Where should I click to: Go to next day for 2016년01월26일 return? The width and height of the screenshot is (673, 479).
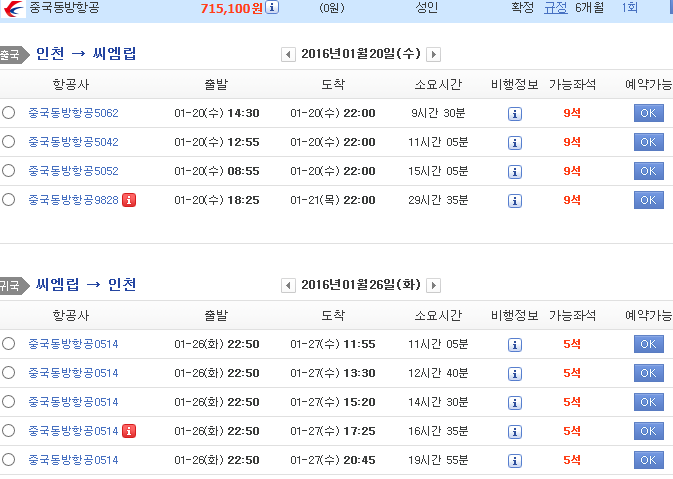coord(434,285)
